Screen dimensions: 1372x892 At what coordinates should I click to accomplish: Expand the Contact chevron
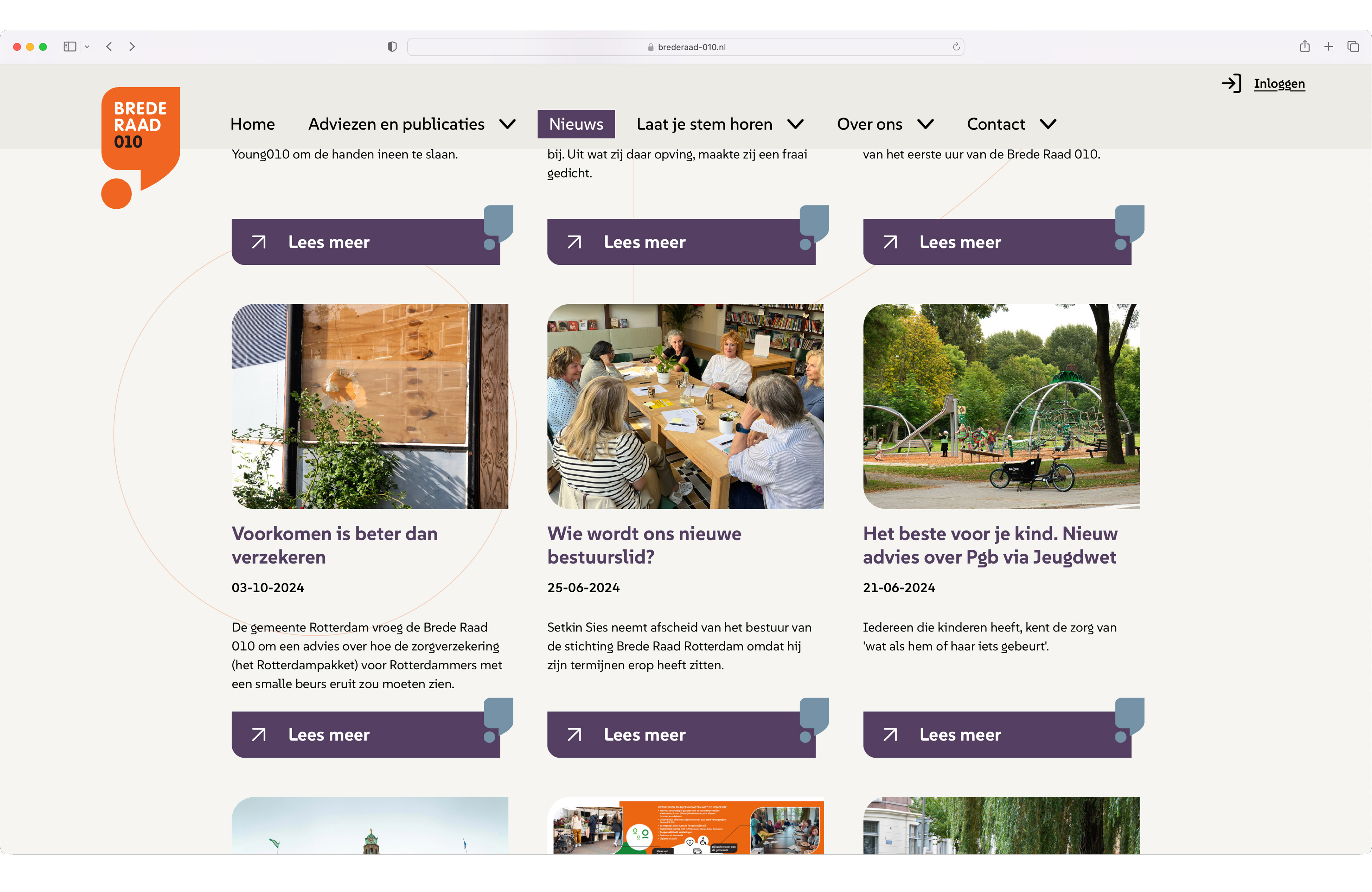point(1048,124)
